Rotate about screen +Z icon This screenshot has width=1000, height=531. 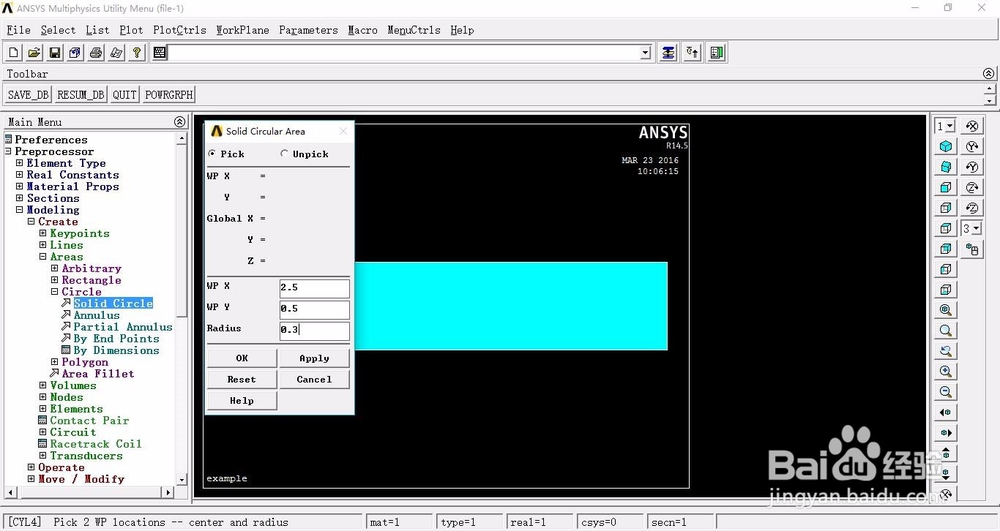[971, 187]
